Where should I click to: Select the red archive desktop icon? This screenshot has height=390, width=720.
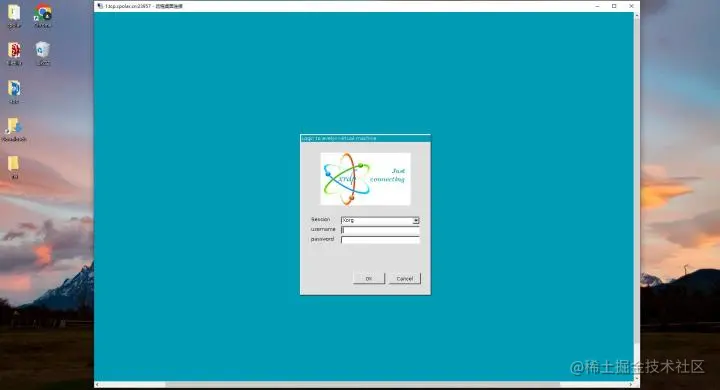point(14,53)
